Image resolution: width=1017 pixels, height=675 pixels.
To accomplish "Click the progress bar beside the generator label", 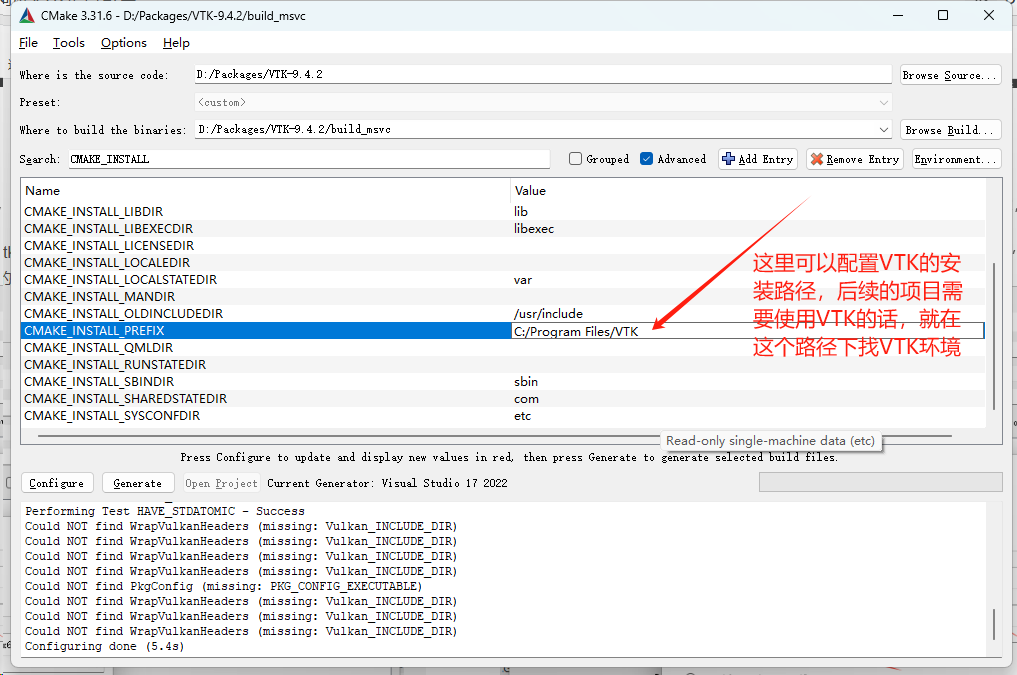I will click(x=881, y=482).
